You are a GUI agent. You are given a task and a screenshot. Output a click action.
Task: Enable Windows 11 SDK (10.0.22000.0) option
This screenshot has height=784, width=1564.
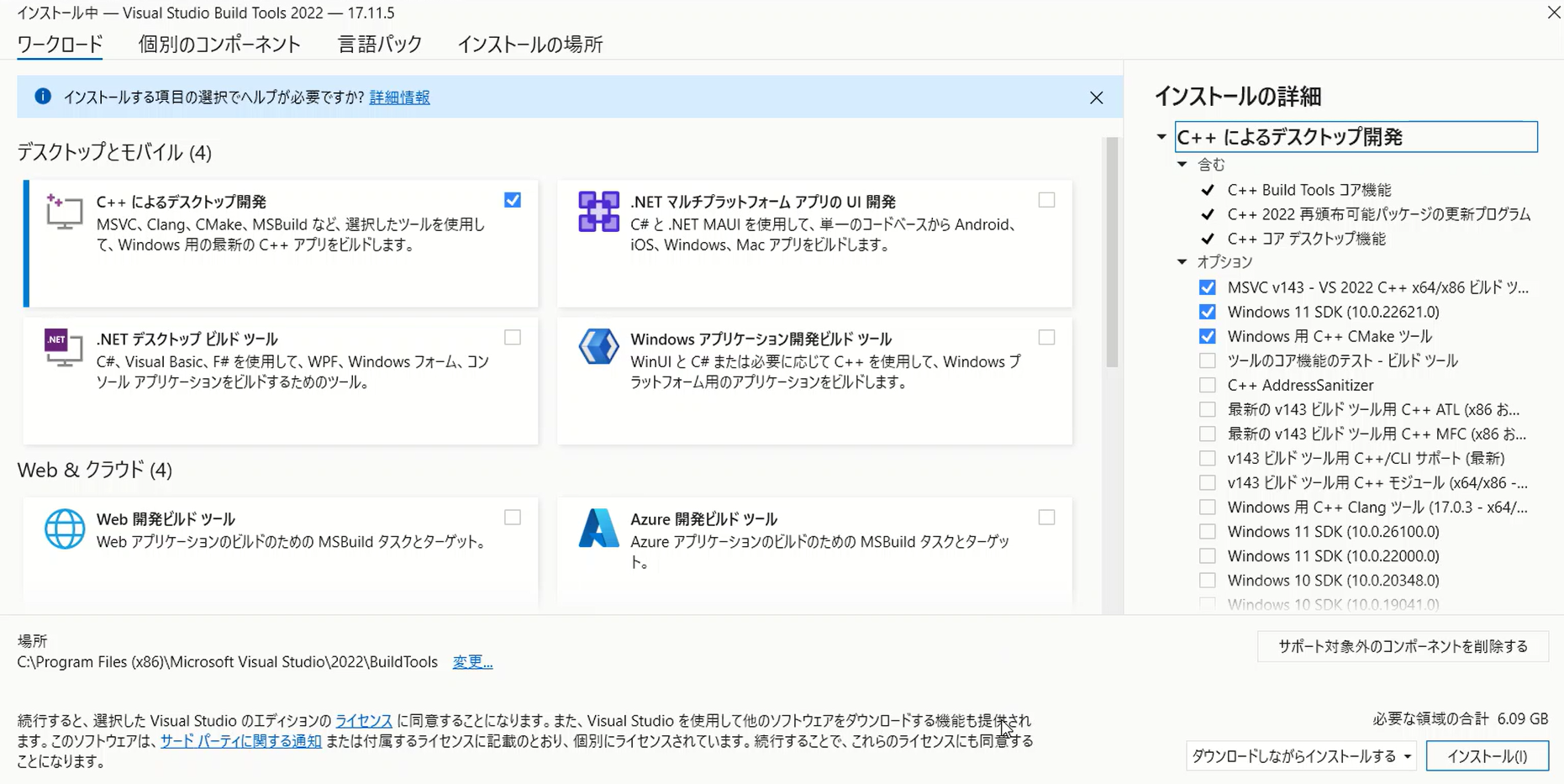(x=1208, y=555)
